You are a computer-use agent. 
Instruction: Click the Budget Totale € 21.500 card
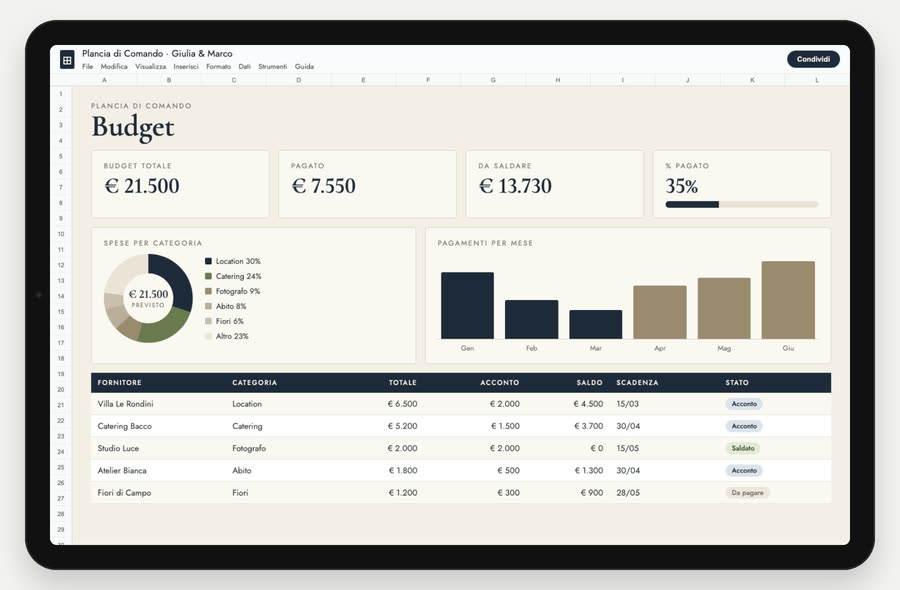(180, 184)
